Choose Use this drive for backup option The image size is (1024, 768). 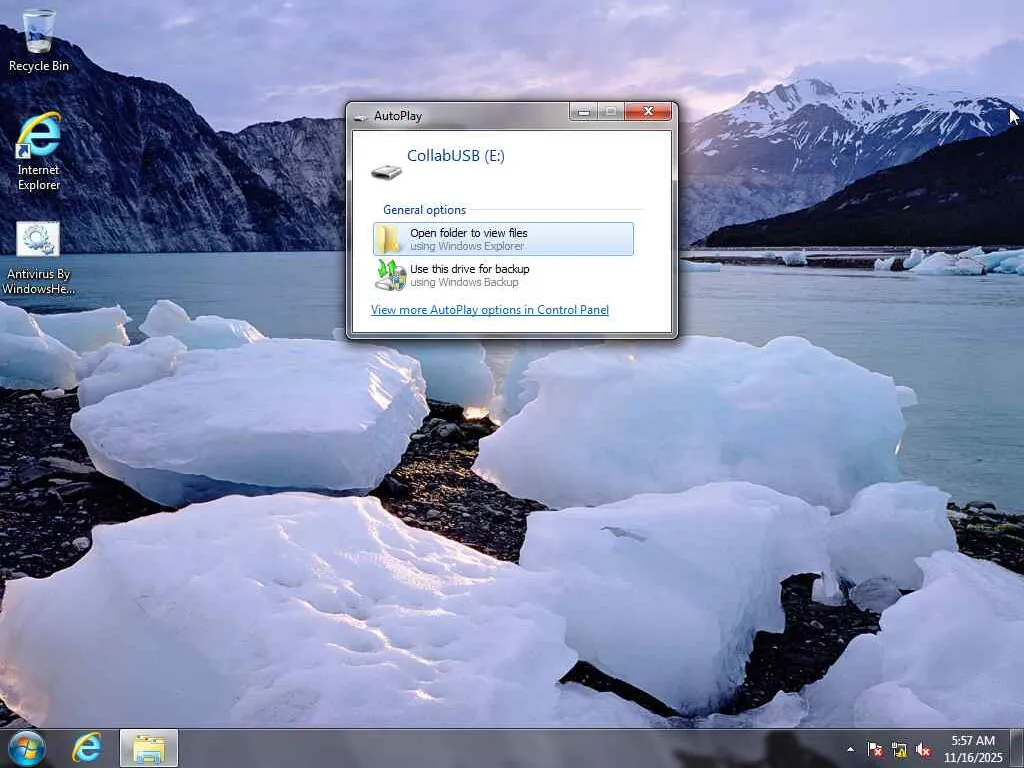coord(503,275)
